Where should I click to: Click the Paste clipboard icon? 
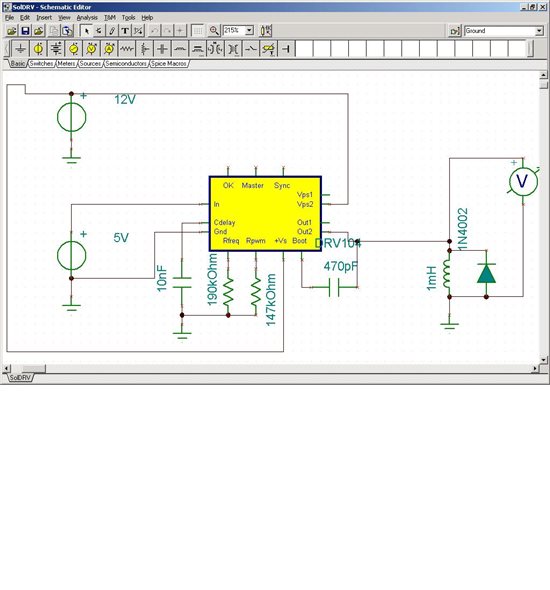click(67, 30)
